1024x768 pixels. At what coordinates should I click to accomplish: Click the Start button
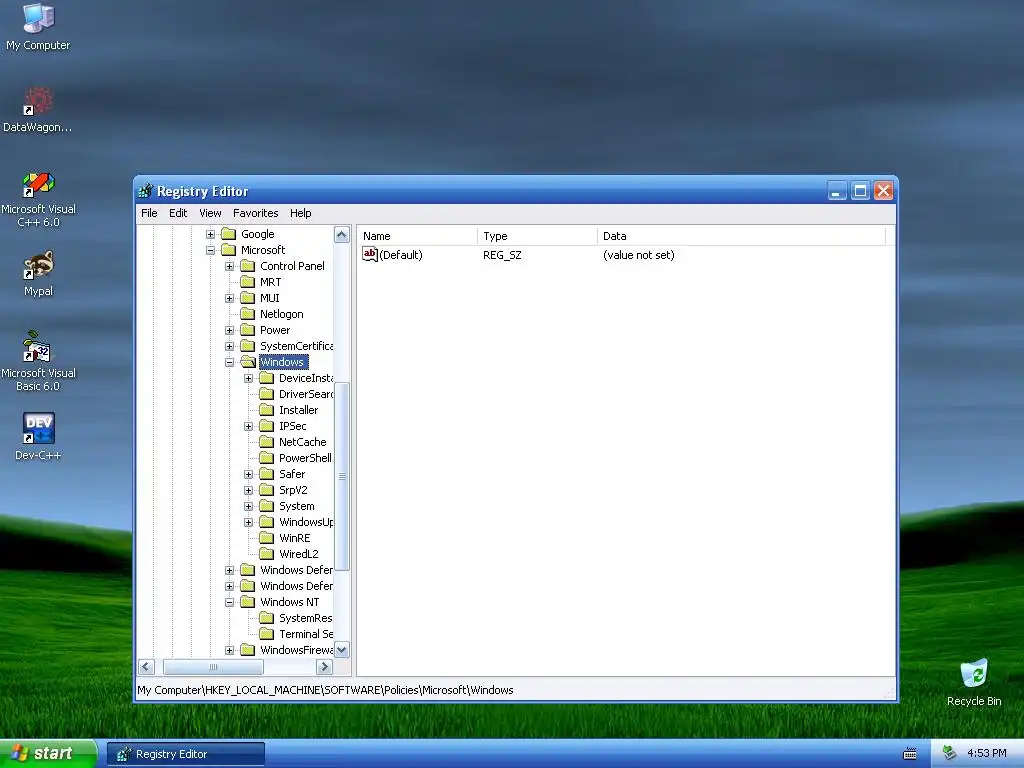[x=48, y=754]
